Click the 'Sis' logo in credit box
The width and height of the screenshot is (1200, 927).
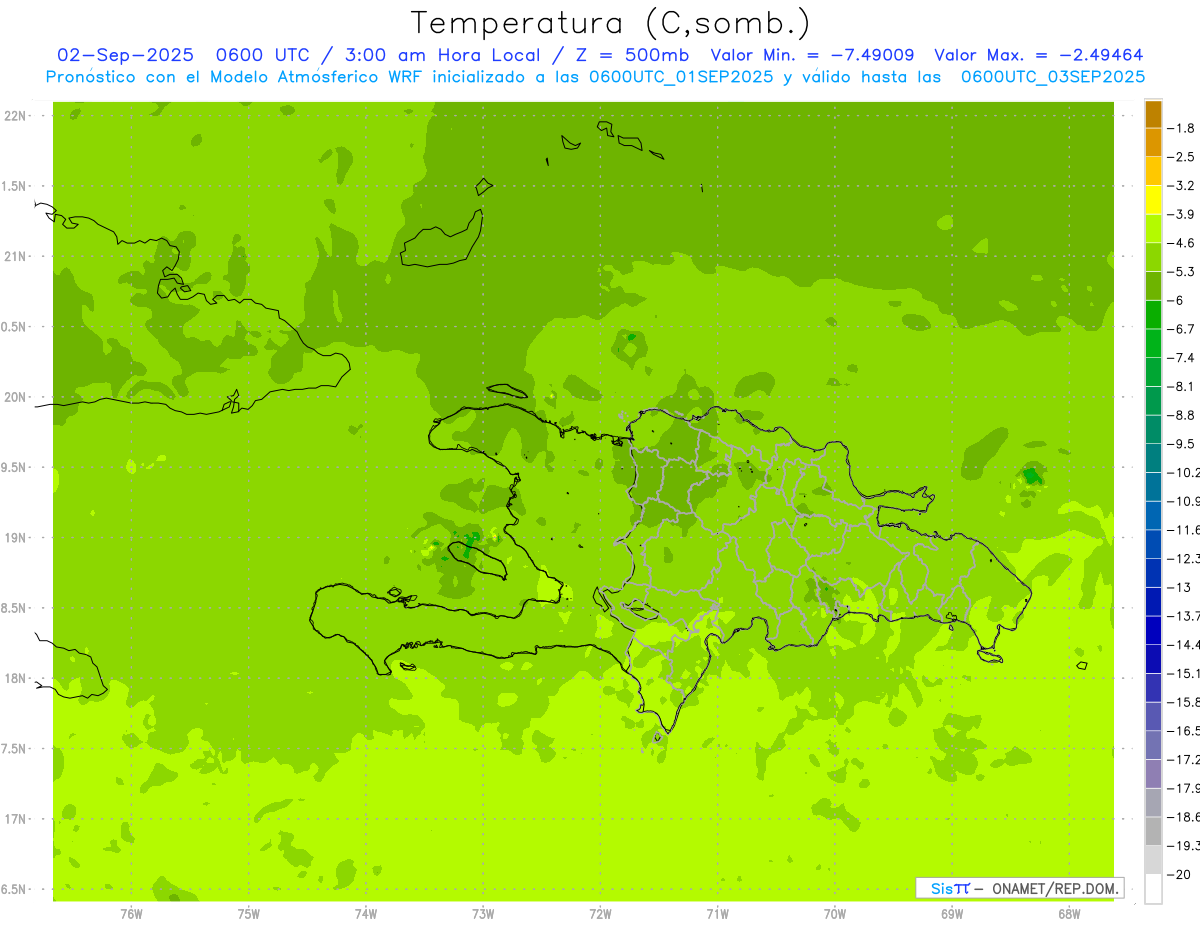941,888
